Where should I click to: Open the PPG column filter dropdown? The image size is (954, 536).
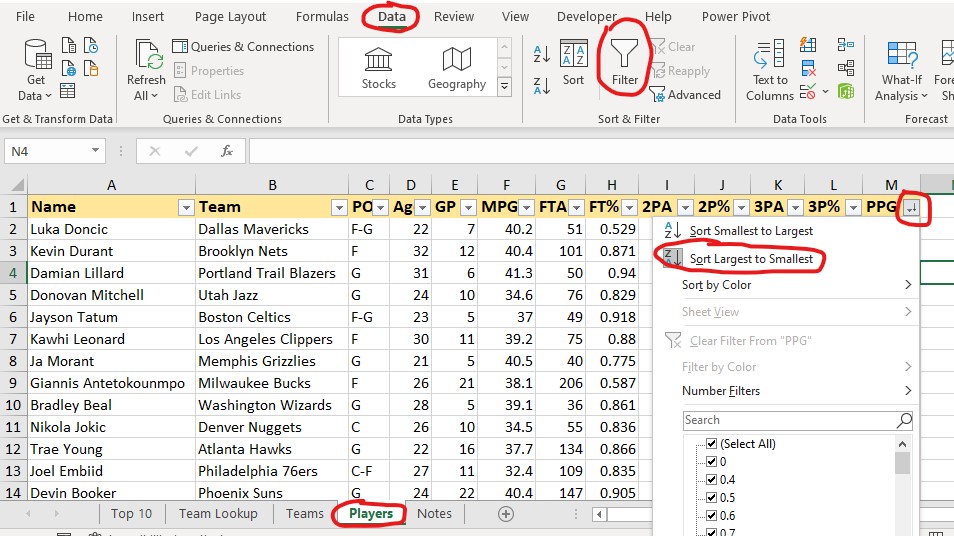(x=911, y=207)
